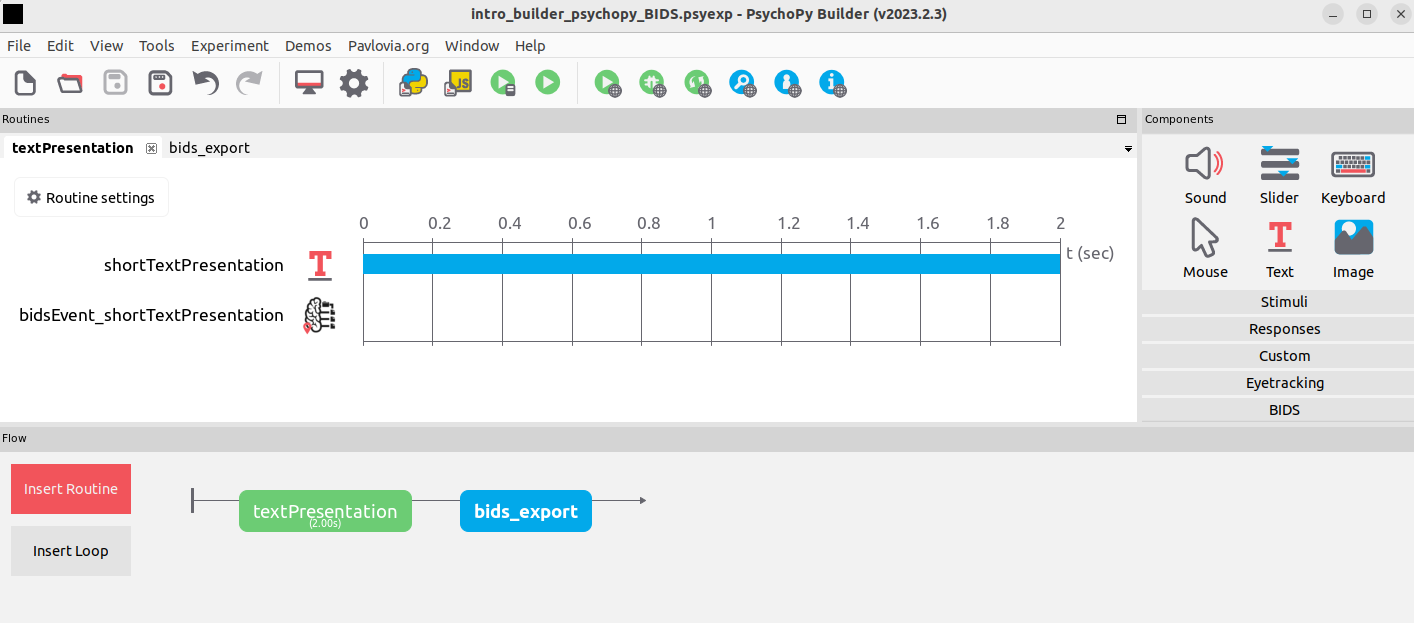Expand the Responses components section

(1284, 329)
